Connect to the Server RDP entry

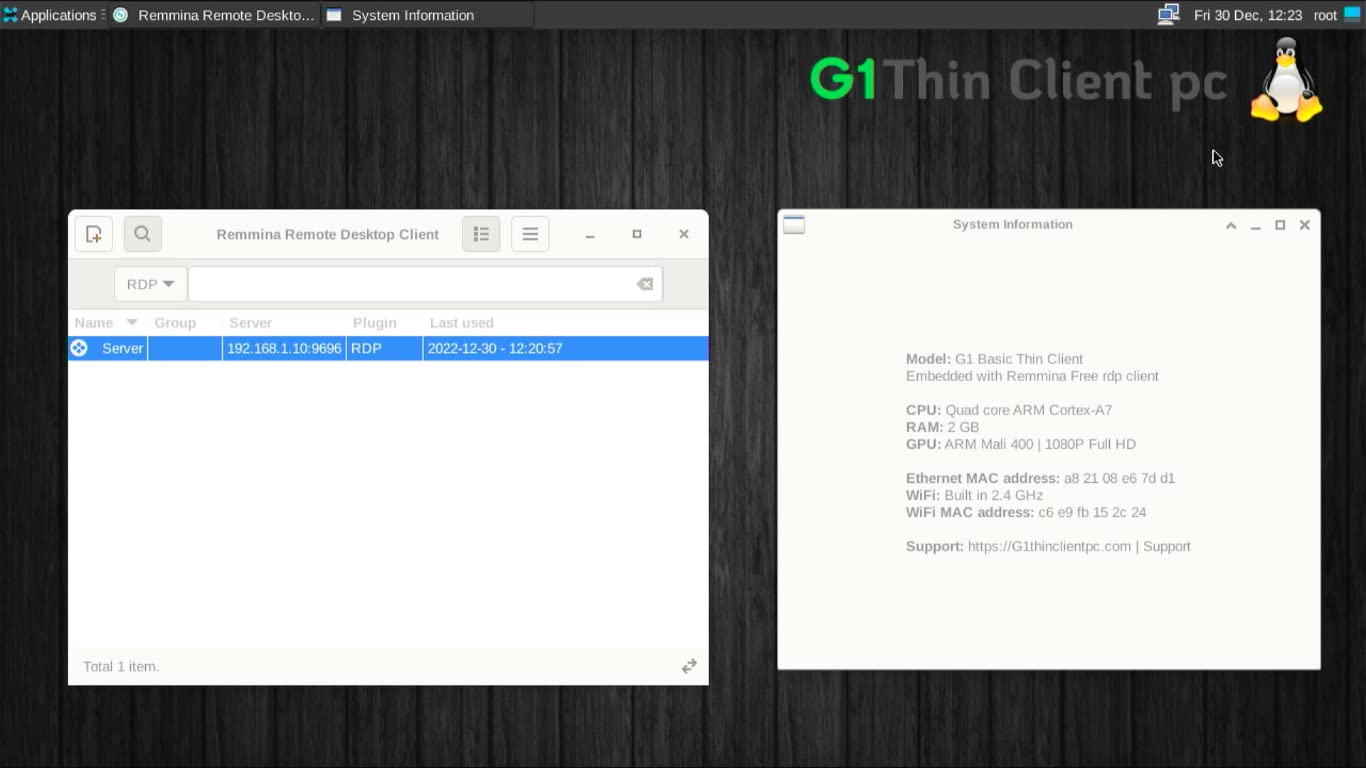[x=122, y=348]
